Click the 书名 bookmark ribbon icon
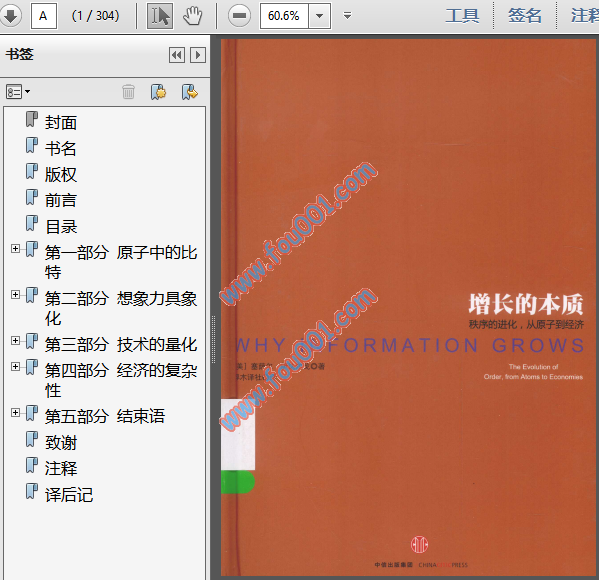 32,145
